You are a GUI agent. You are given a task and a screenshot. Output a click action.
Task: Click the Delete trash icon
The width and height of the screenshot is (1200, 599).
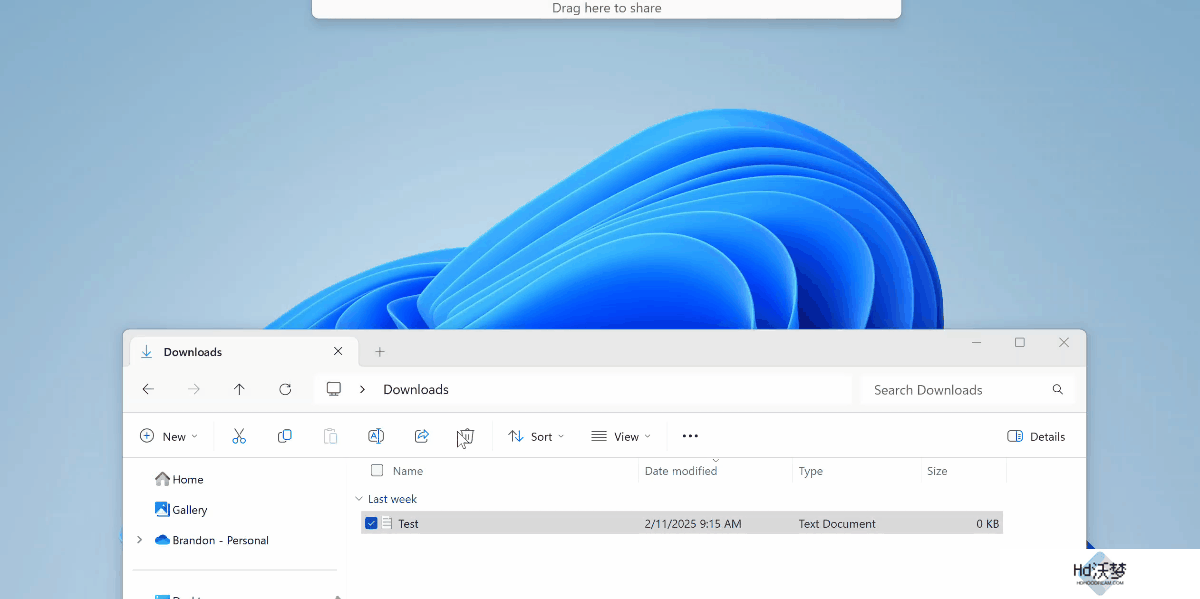(x=466, y=436)
